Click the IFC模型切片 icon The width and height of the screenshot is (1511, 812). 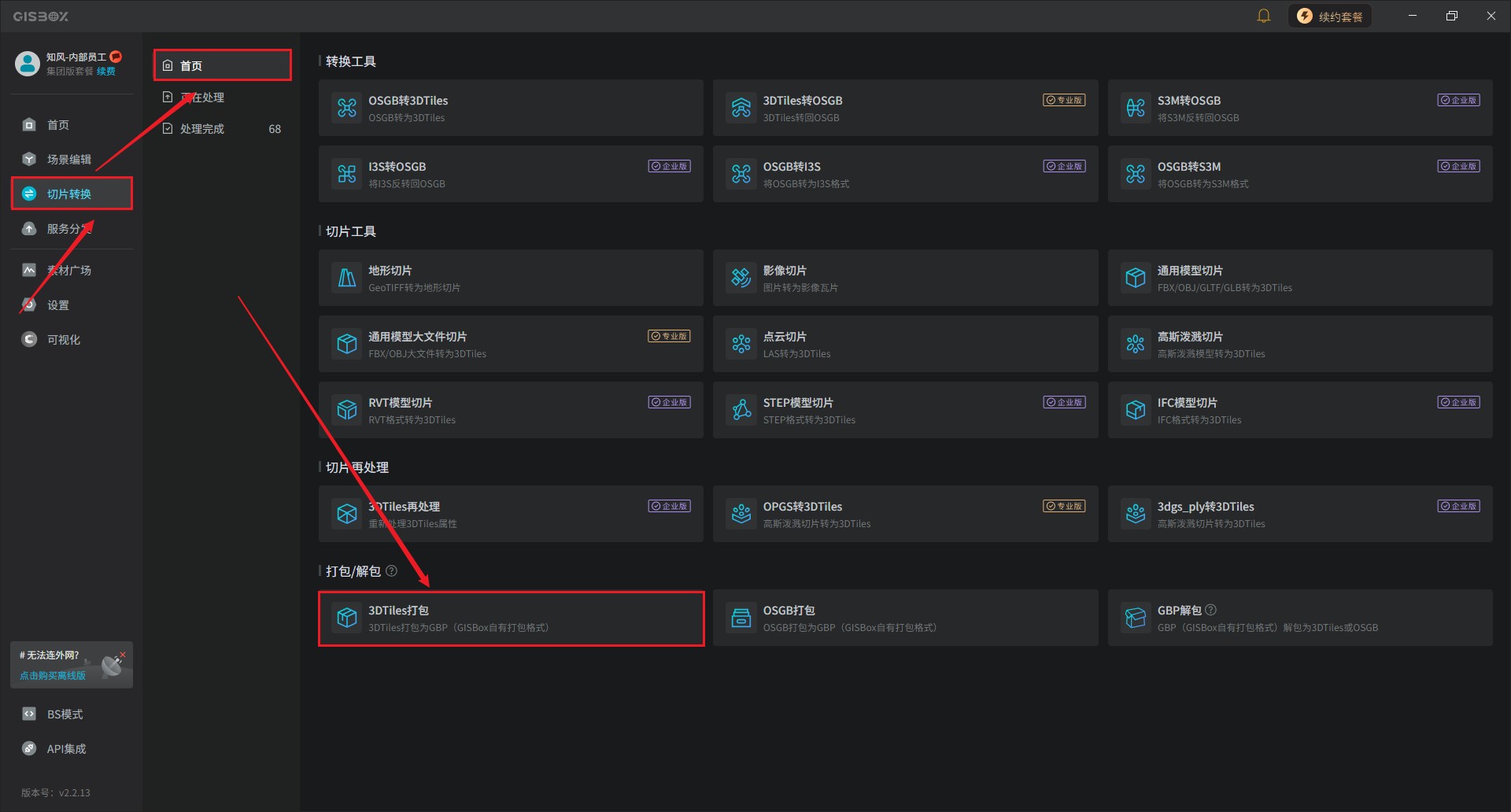click(x=1136, y=410)
